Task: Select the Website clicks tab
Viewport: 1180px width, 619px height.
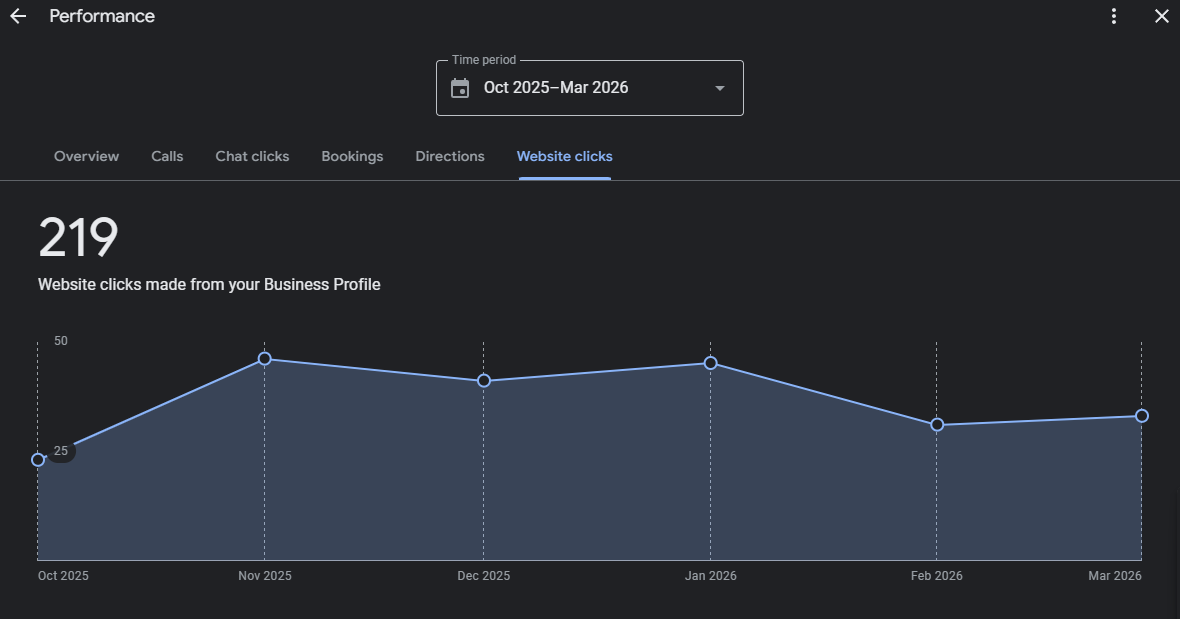Action: pyautogui.click(x=564, y=157)
